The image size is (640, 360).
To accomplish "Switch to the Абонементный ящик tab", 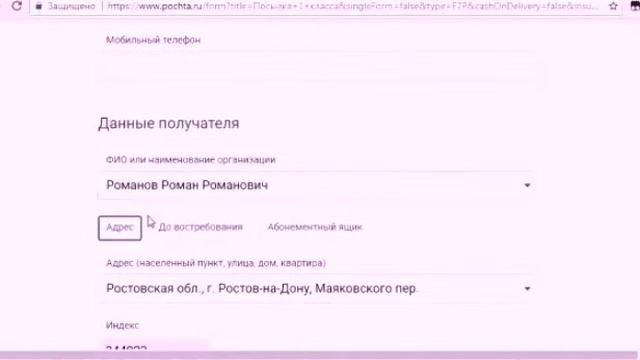I will (x=315, y=227).
